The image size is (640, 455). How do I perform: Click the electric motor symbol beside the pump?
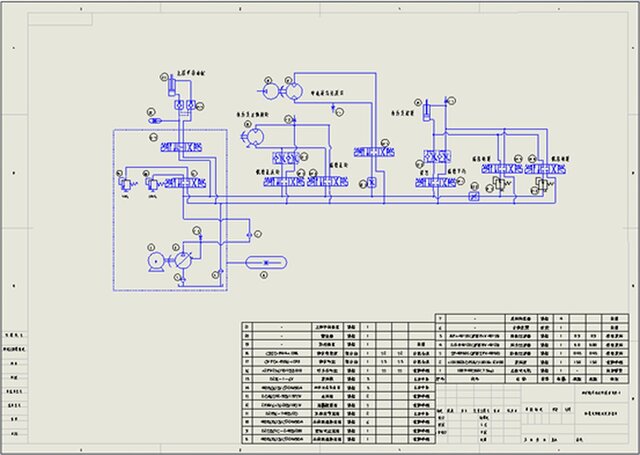pyautogui.click(x=155, y=260)
